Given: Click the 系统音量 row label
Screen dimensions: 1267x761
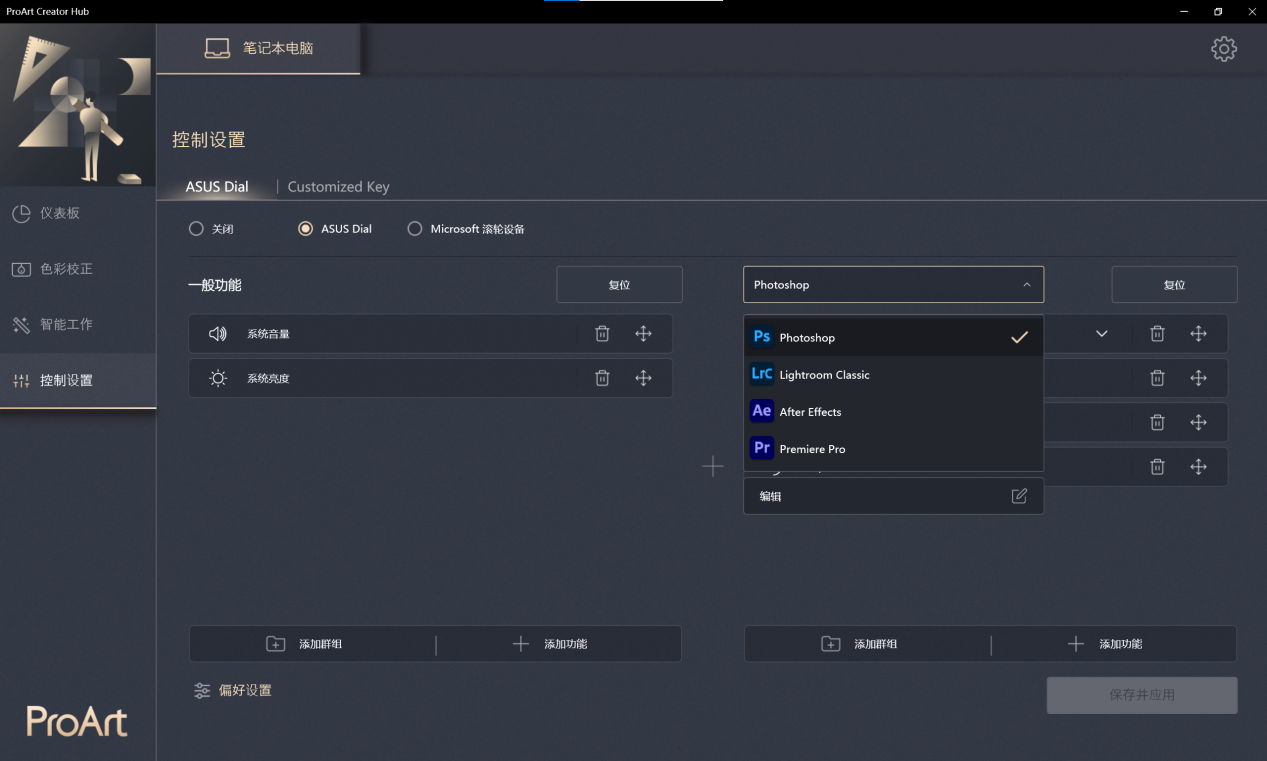Looking at the screenshot, I should (x=268, y=334).
